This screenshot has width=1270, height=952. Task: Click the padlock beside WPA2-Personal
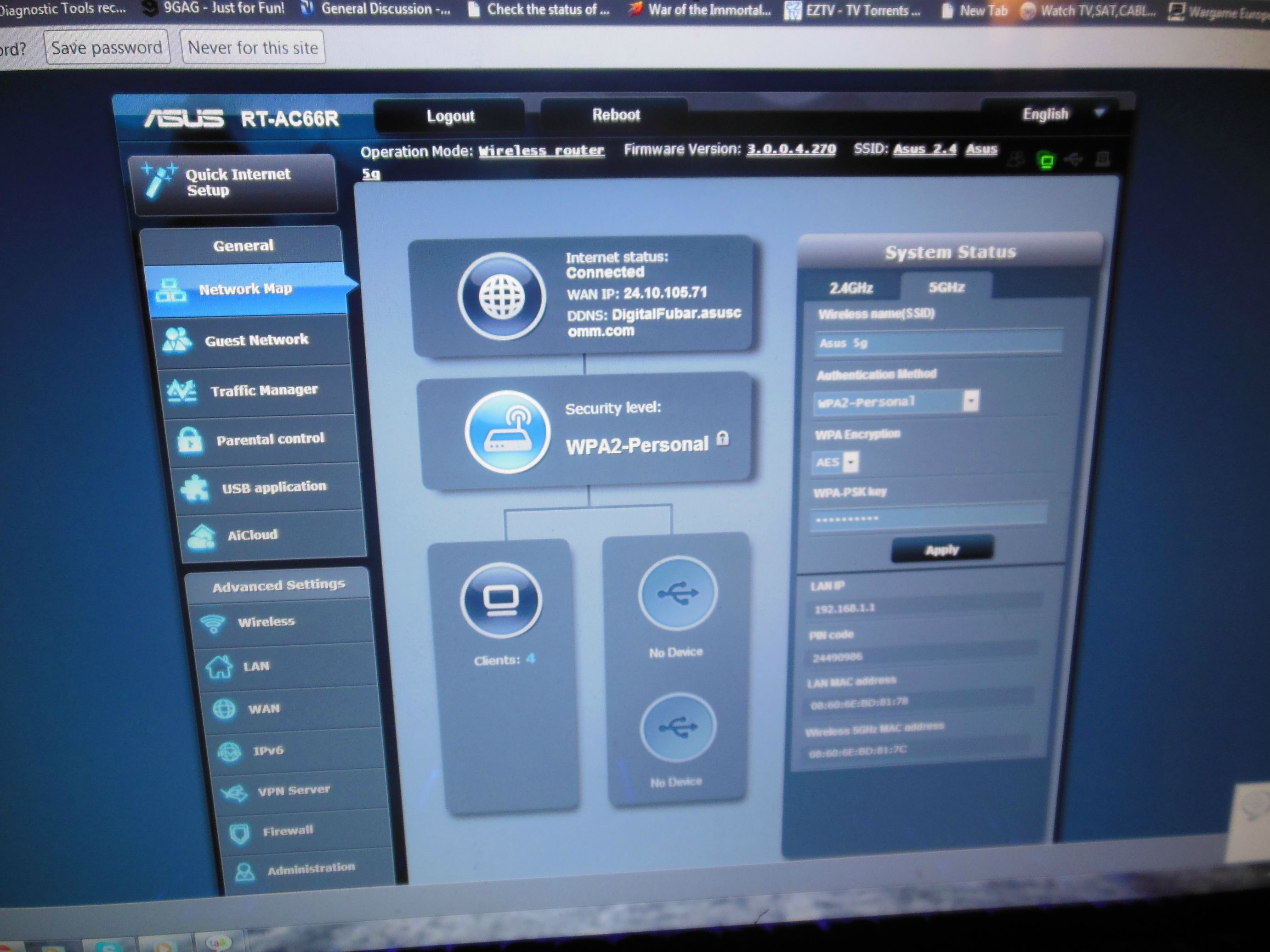(x=723, y=439)
